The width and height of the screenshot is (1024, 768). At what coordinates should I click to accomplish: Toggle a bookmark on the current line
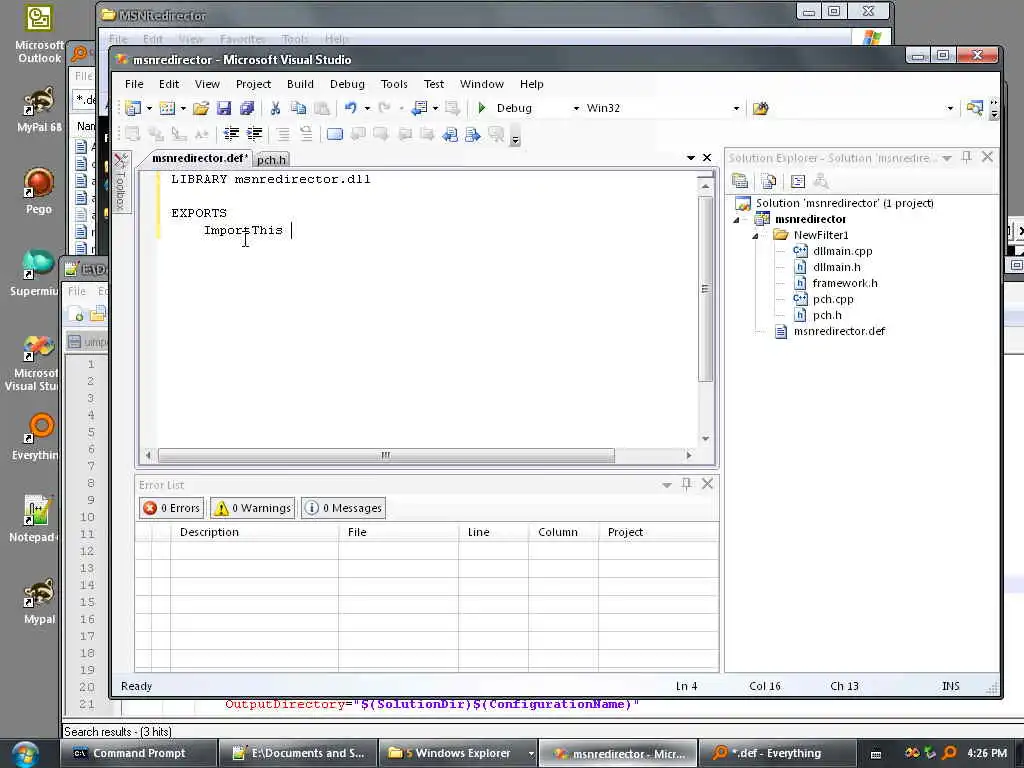click(334, 135)
